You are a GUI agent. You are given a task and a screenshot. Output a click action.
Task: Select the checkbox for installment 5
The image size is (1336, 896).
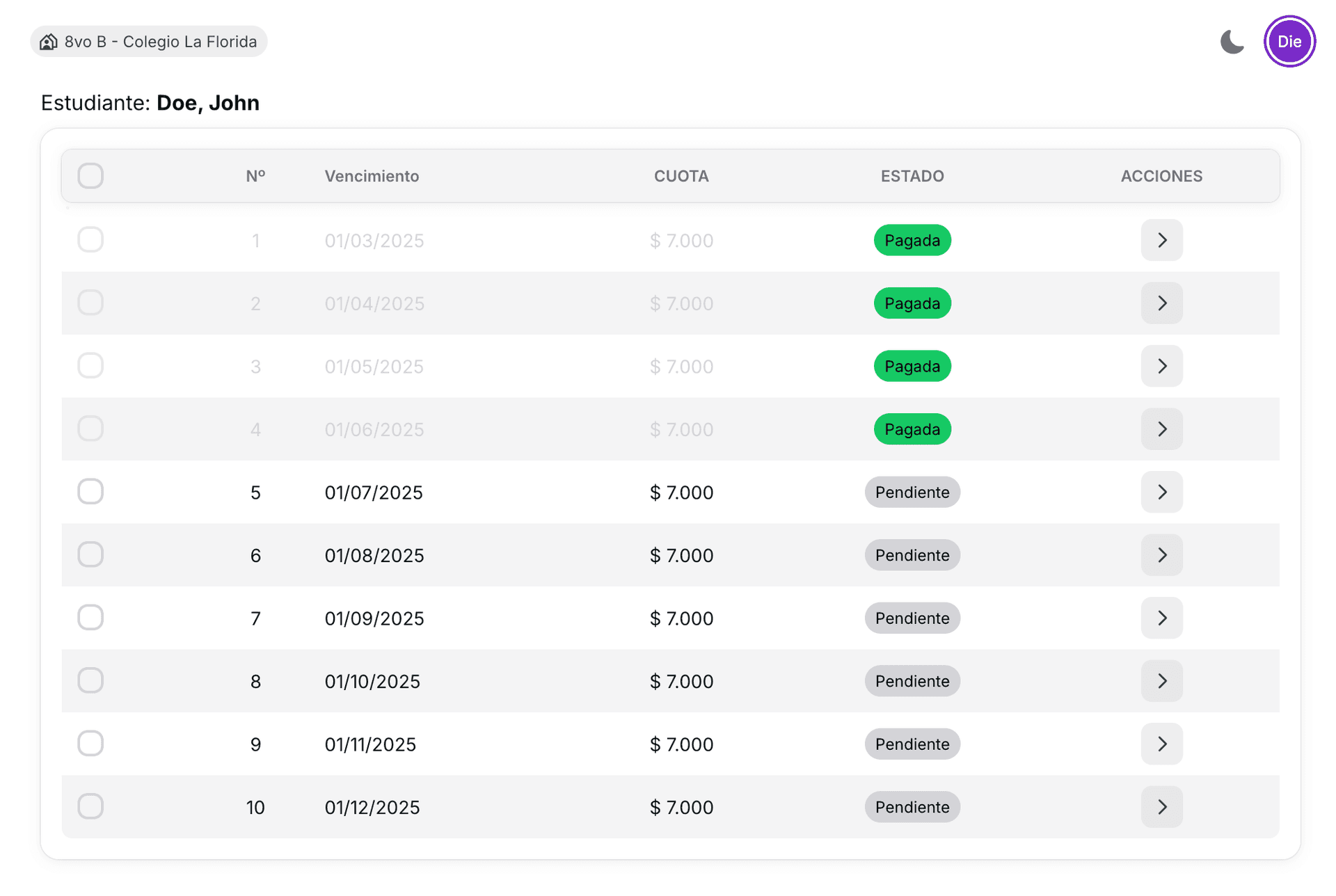[90, 492]
